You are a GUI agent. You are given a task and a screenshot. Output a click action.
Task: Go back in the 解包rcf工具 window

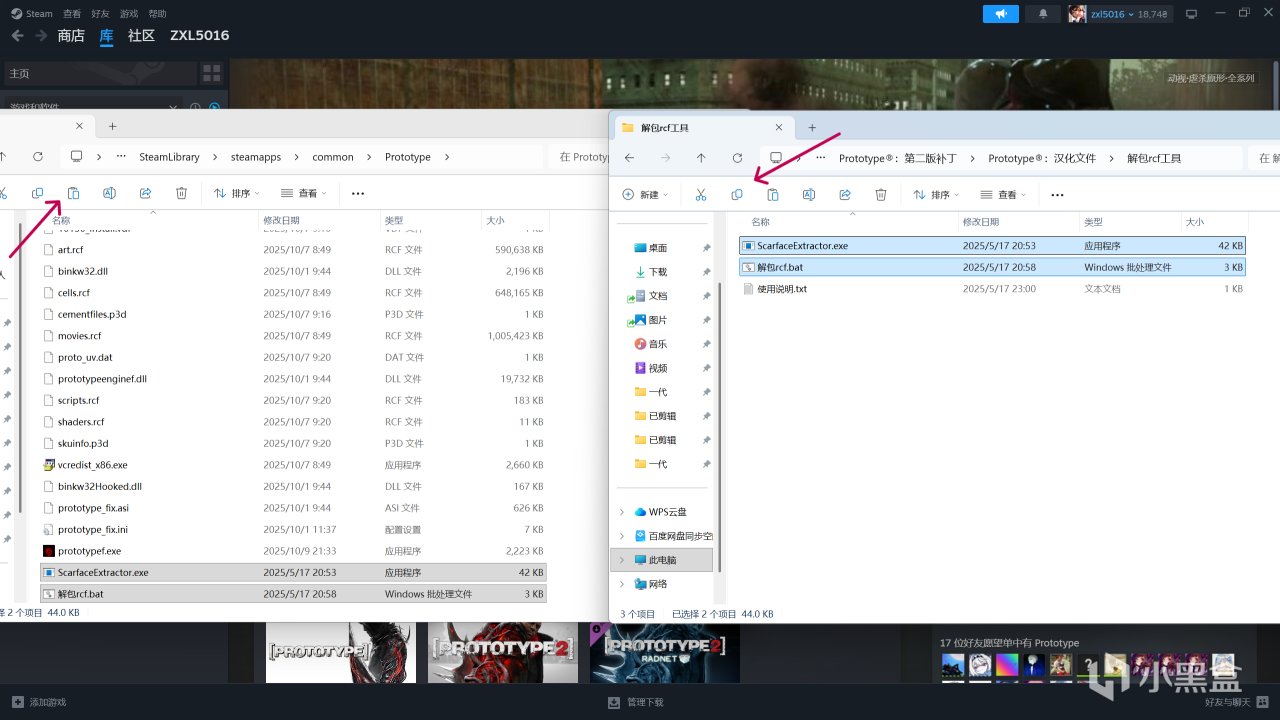629,158
